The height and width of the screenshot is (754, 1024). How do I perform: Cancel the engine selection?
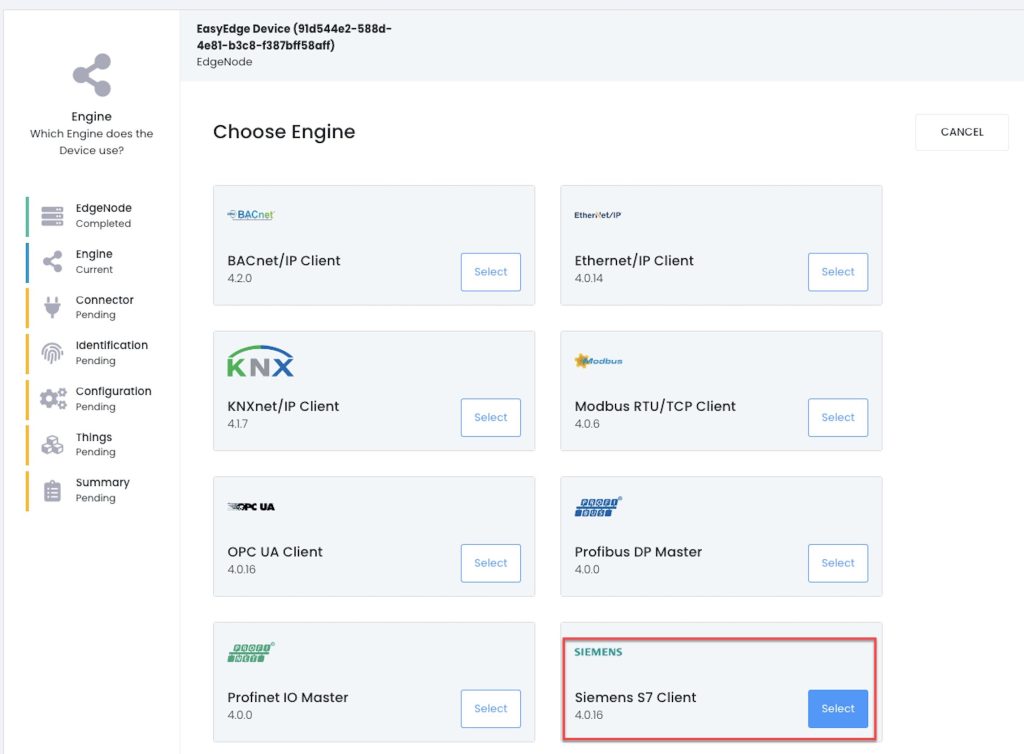(x=961, y=132)
